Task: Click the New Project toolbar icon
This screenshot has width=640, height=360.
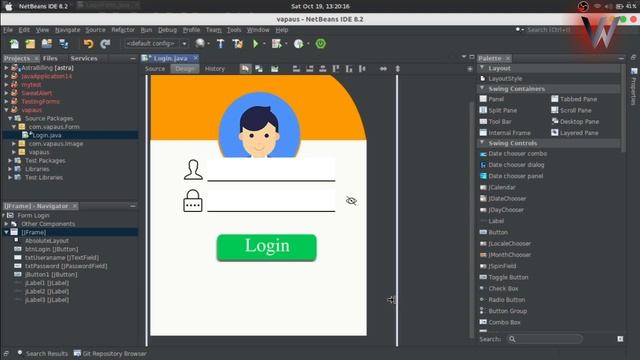Action: click(30, 44)
